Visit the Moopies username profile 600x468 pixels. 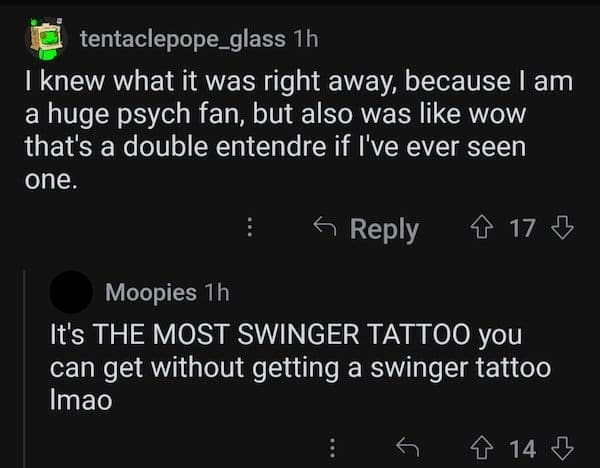(x=151, y=292)
